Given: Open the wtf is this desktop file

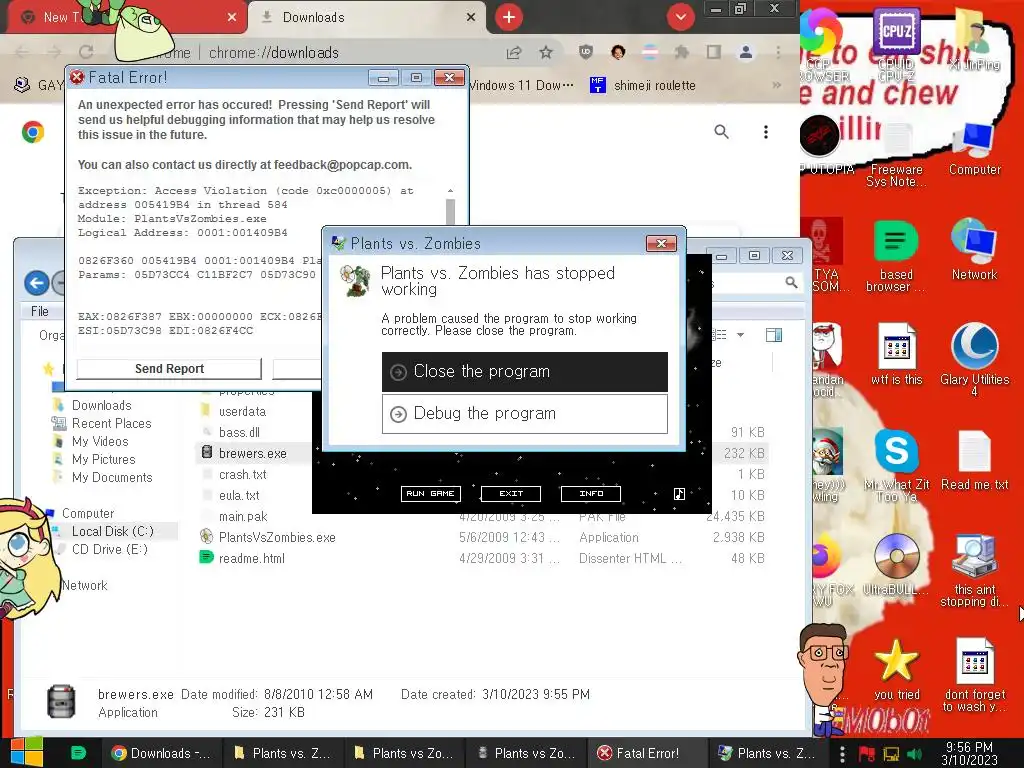Looking at the screenshot, I should pos(896,355).
